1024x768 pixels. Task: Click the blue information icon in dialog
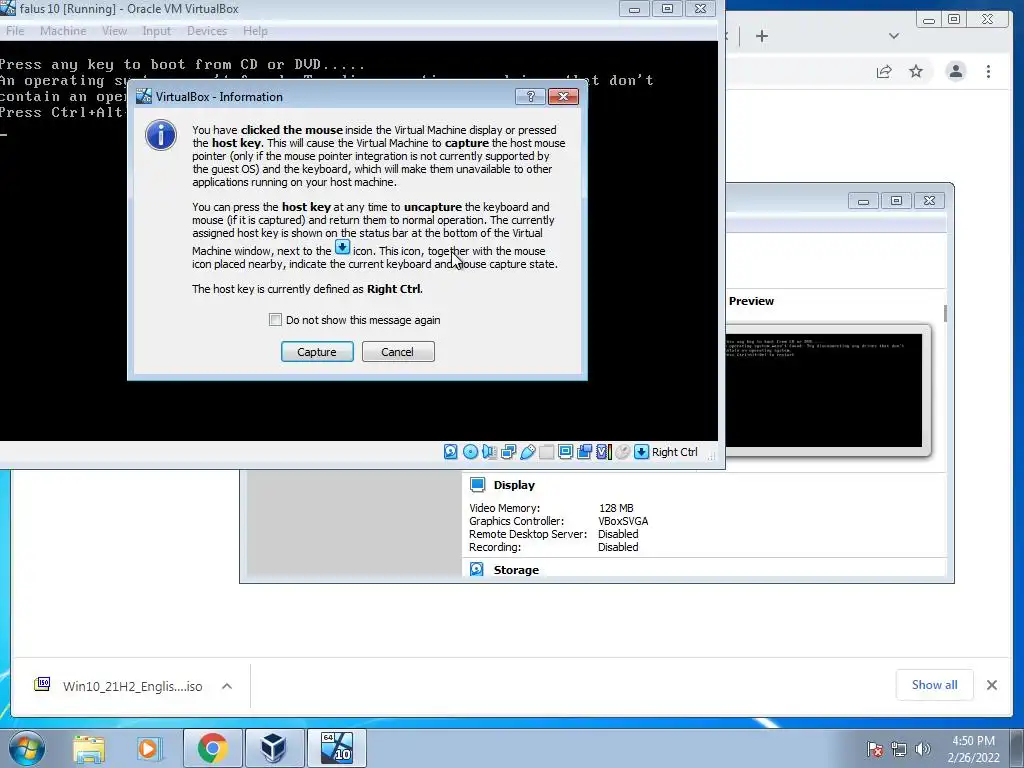tap(161, 135)
